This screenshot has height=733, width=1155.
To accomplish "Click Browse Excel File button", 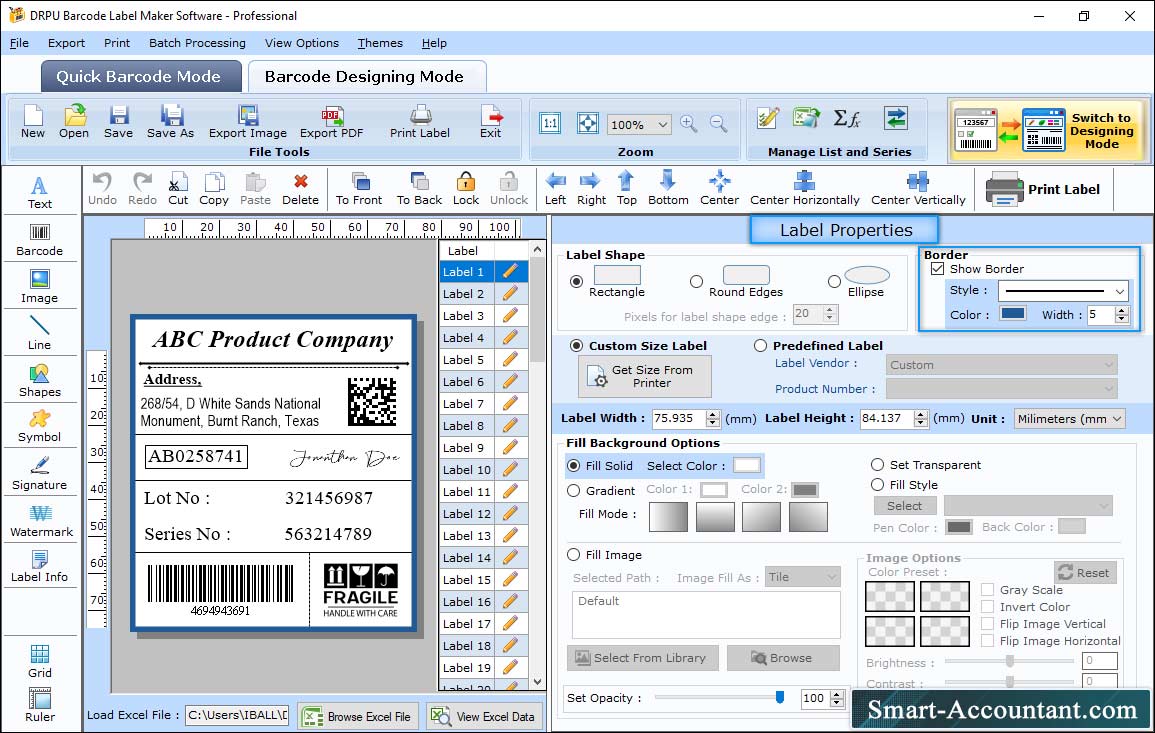I will (x=359, y=716).
